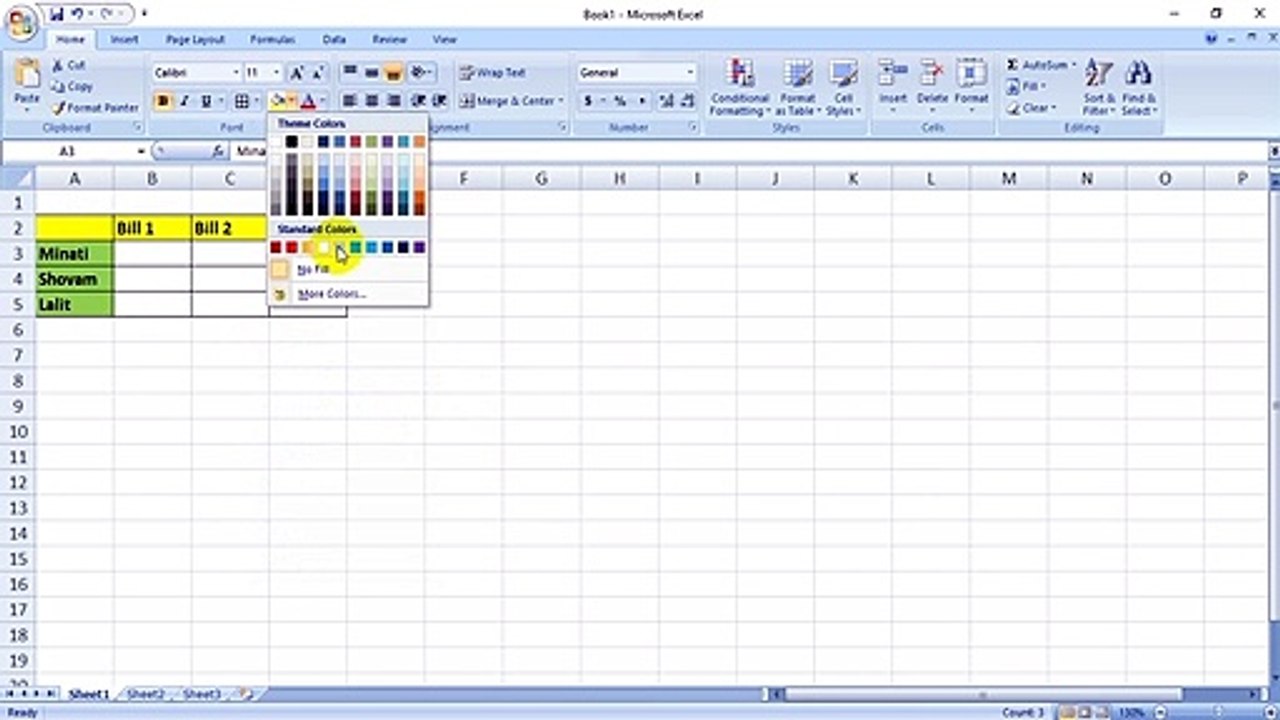Expand the Merge & Center dropdown arrow
The width and height of the screenshot is (1280, 720).
tap(561, 101)
